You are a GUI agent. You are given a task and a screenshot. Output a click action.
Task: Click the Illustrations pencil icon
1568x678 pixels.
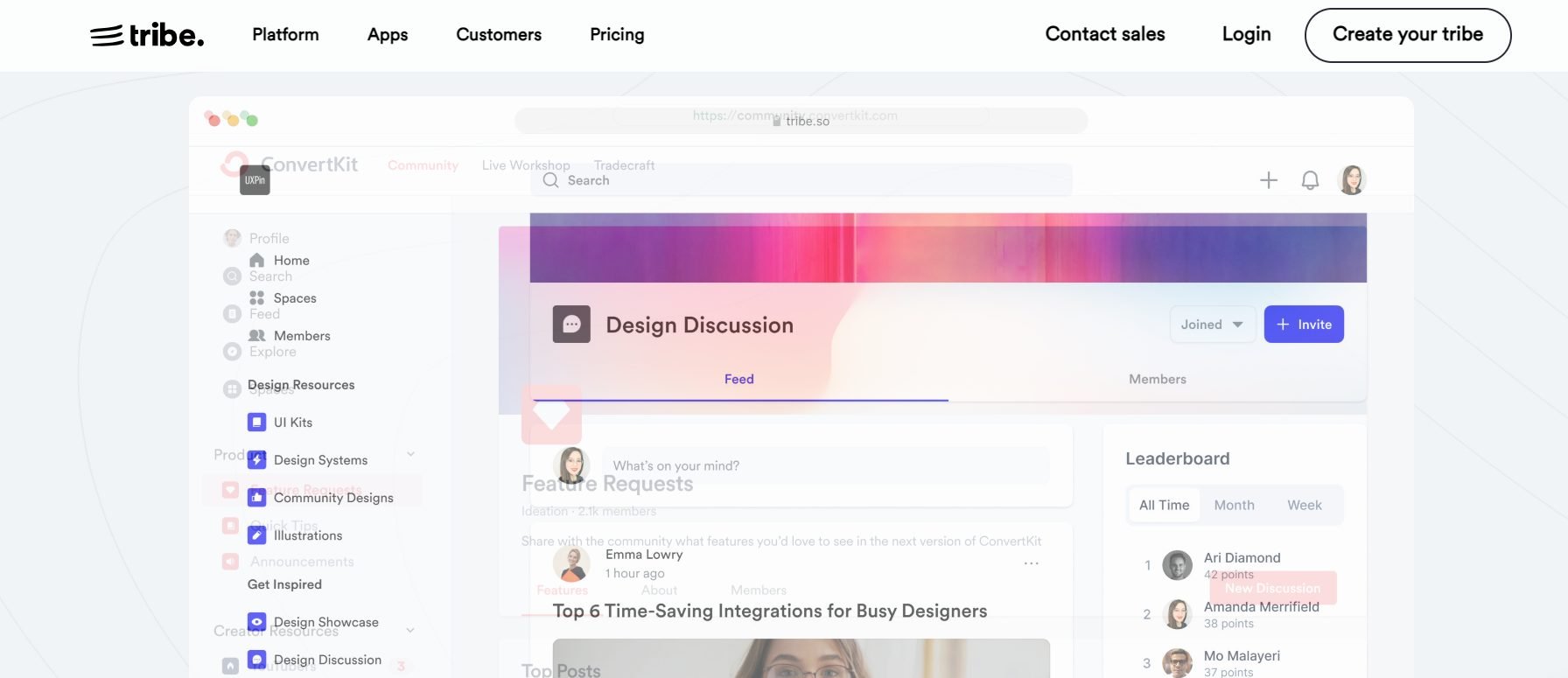pos(256,535)
